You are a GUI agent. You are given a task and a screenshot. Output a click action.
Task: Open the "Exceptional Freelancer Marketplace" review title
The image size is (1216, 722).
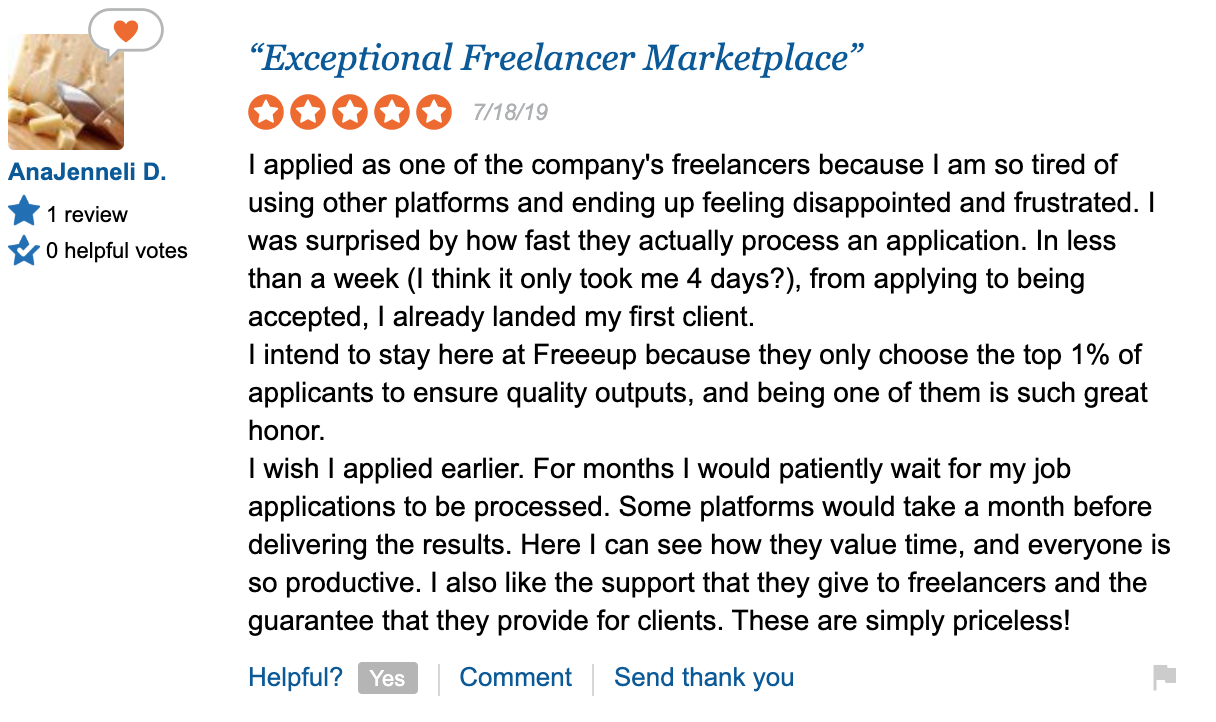(555, 58)
